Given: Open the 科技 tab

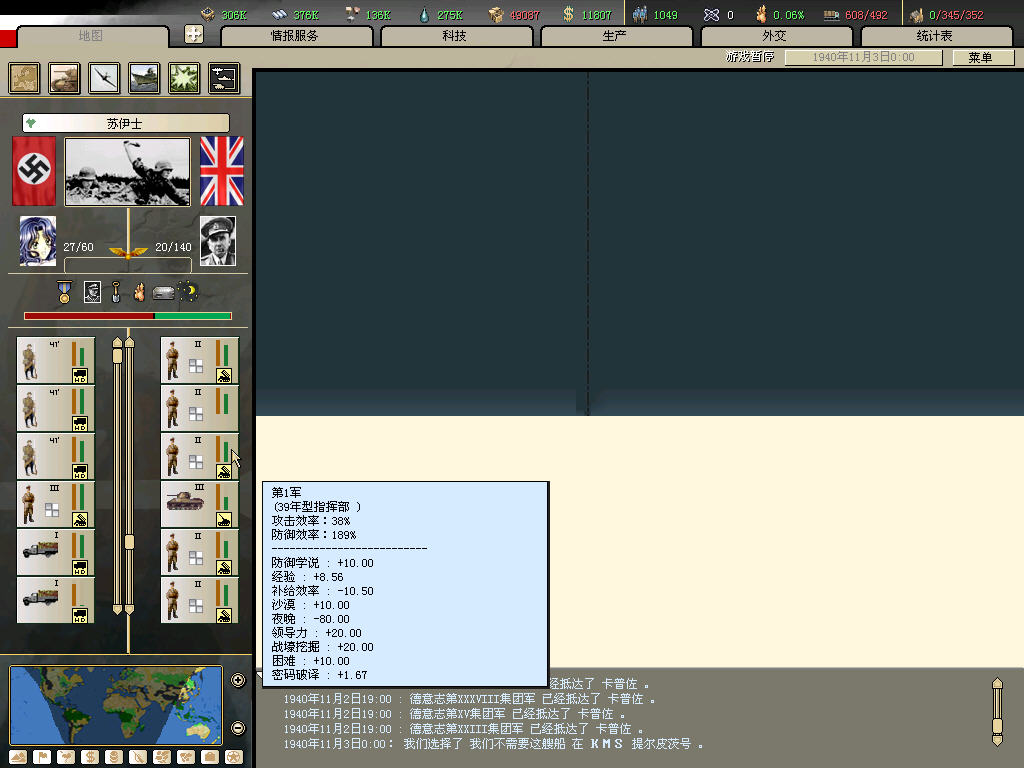Looking at the screenshot, I should point(456,36).
